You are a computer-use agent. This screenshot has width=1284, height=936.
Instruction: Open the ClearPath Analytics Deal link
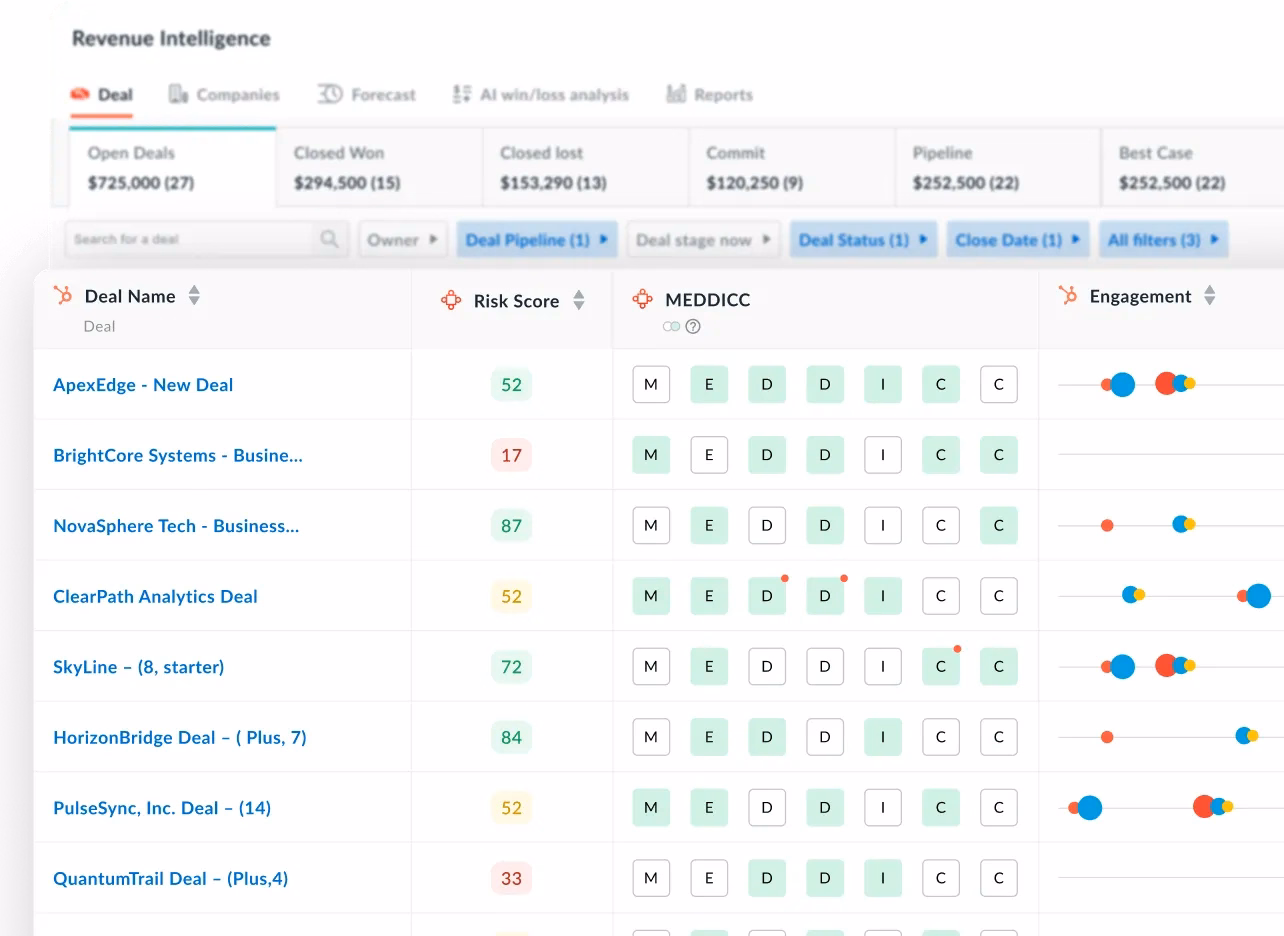[155, 597]
